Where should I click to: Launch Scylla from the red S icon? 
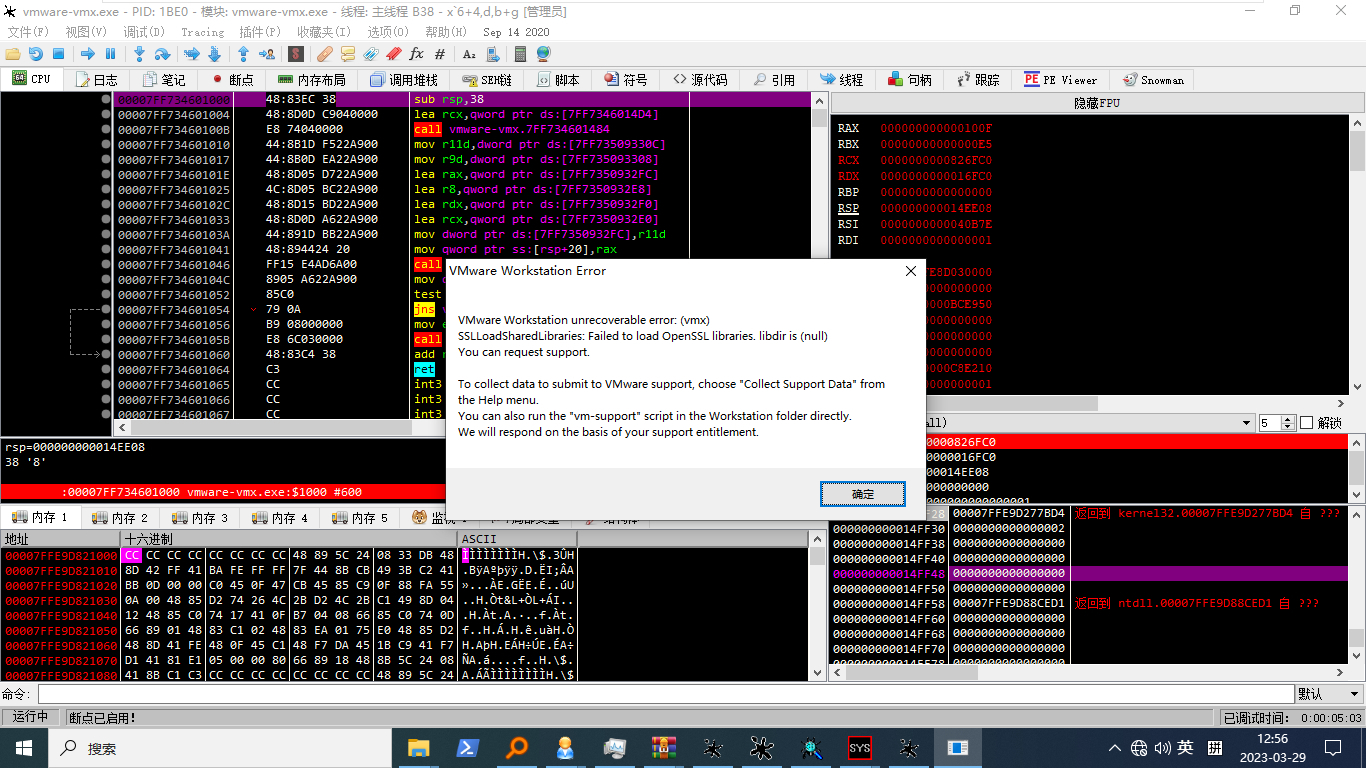[x=296, y=54]
